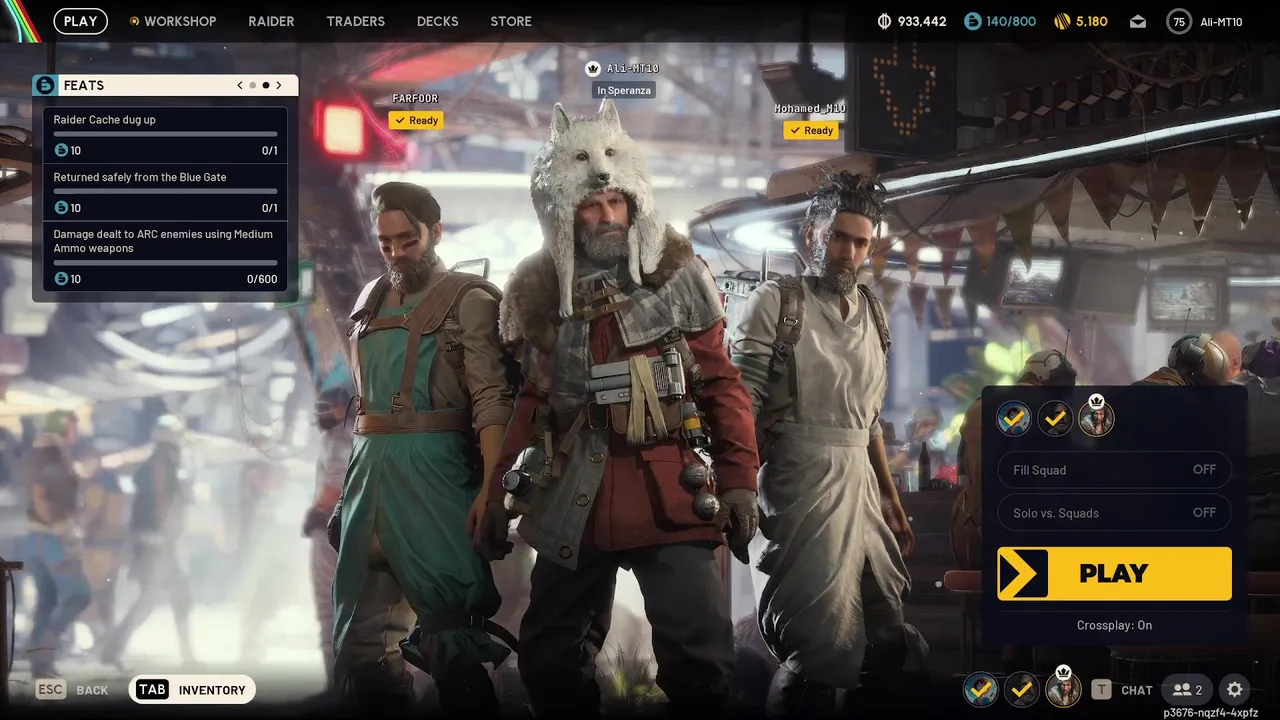Viewport: 1280px width, 720px height.
Task: Click the Raider Cache feat progress bar
Action: tap(166, 134)
